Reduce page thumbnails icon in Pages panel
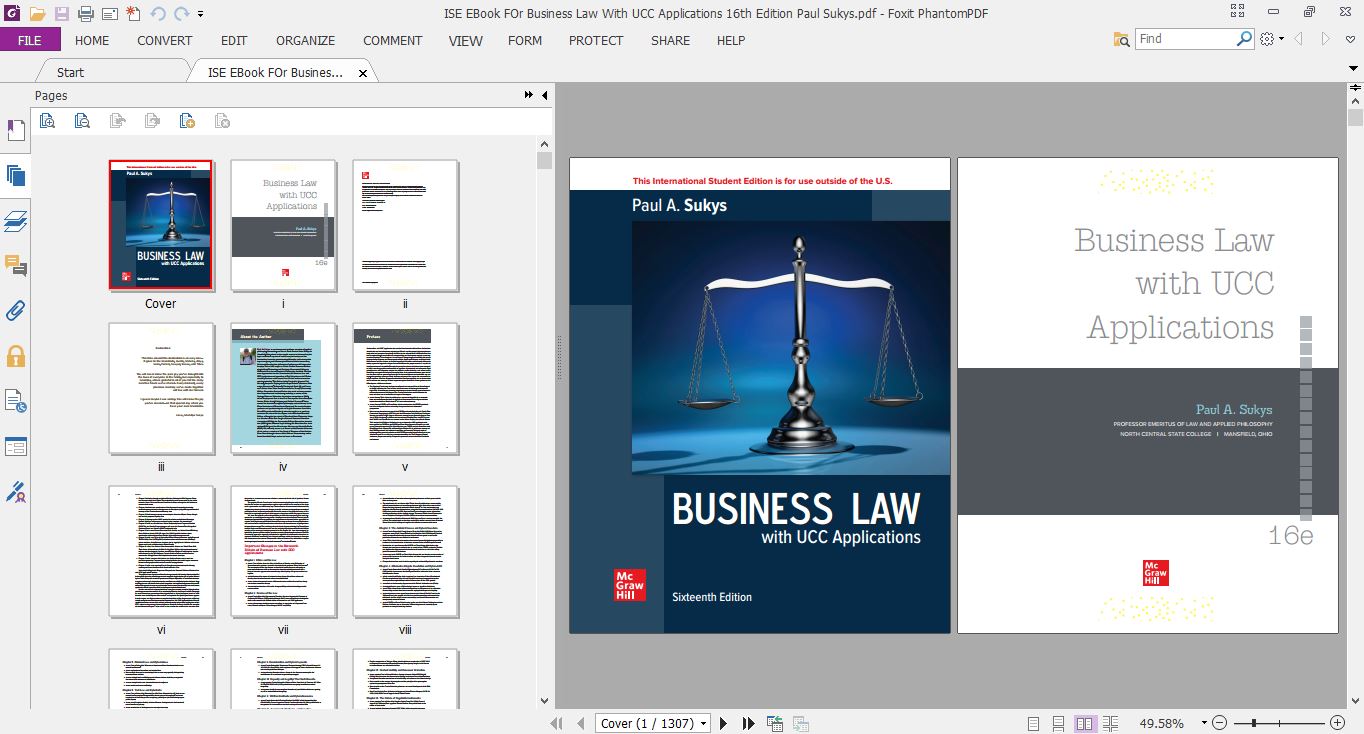1364x734 pixels. pos(82,121)
